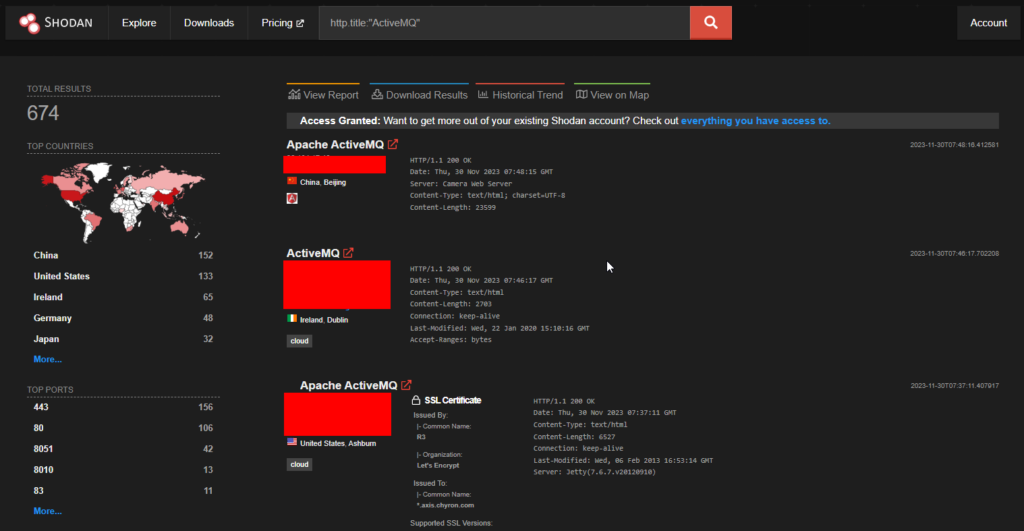Open the Historical Trend tab

(520, 95)
